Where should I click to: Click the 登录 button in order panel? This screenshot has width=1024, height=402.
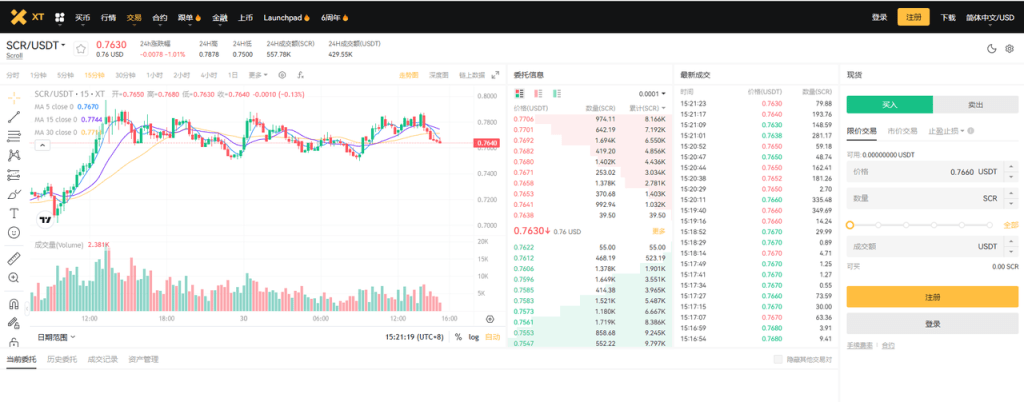tap(932, 324)
